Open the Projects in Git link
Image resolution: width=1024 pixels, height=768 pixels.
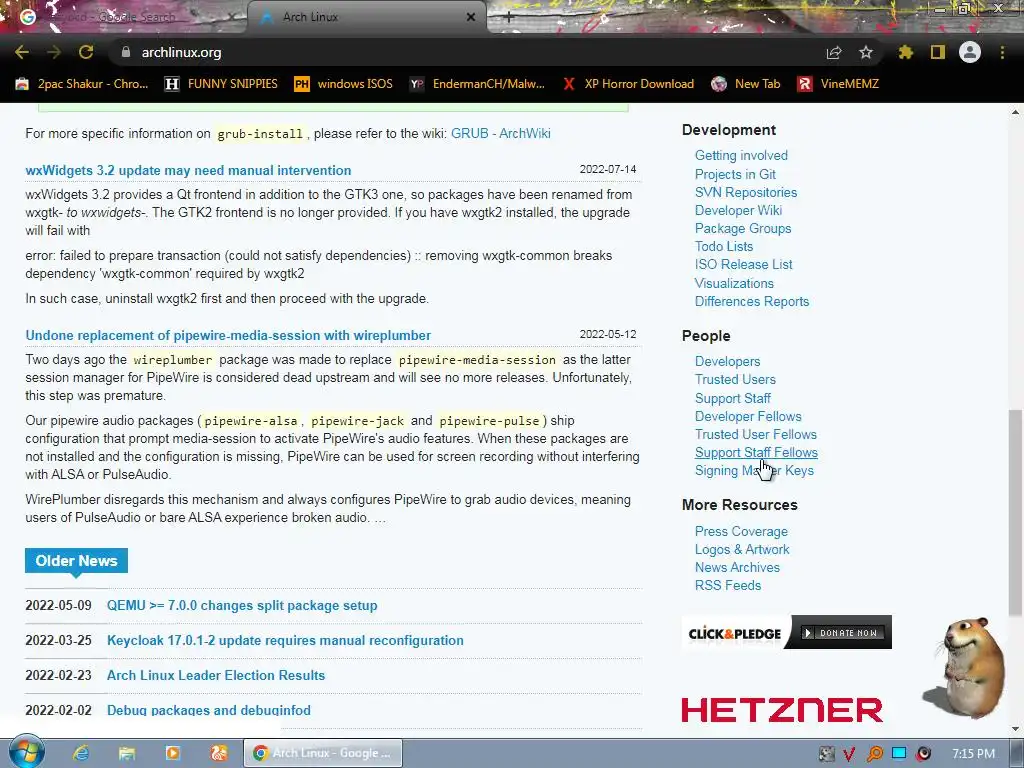(735, 174)
